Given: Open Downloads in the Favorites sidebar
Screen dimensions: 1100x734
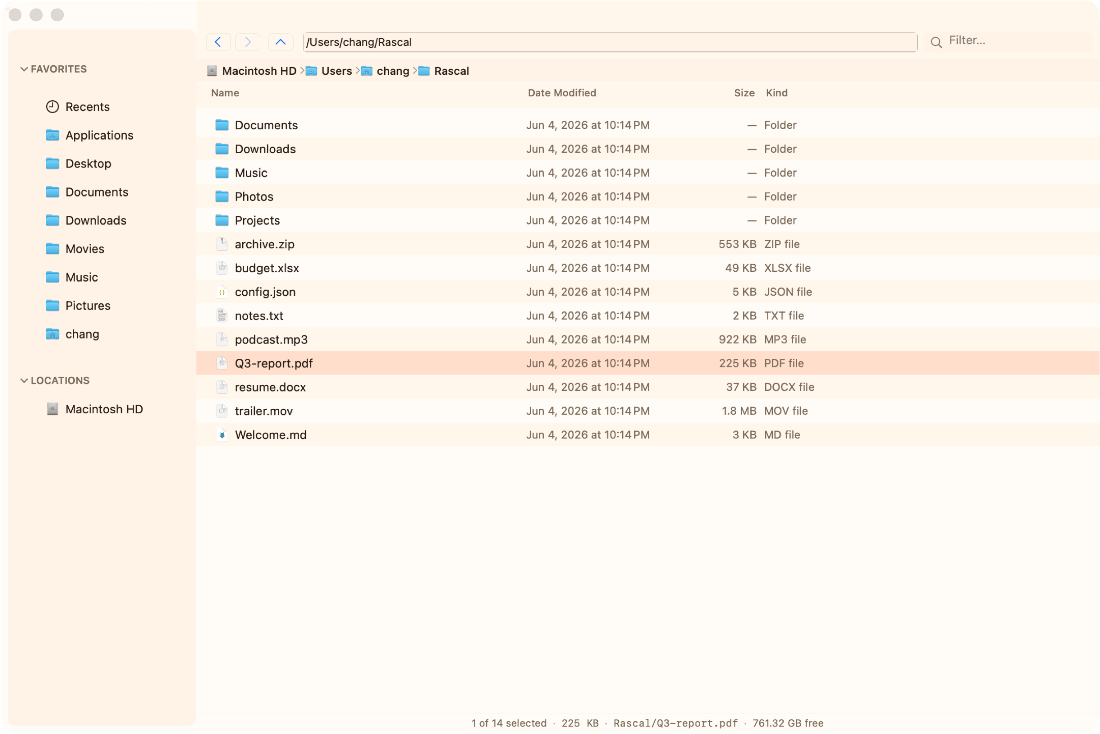Looking at the screenshot, I should point(96,220).
